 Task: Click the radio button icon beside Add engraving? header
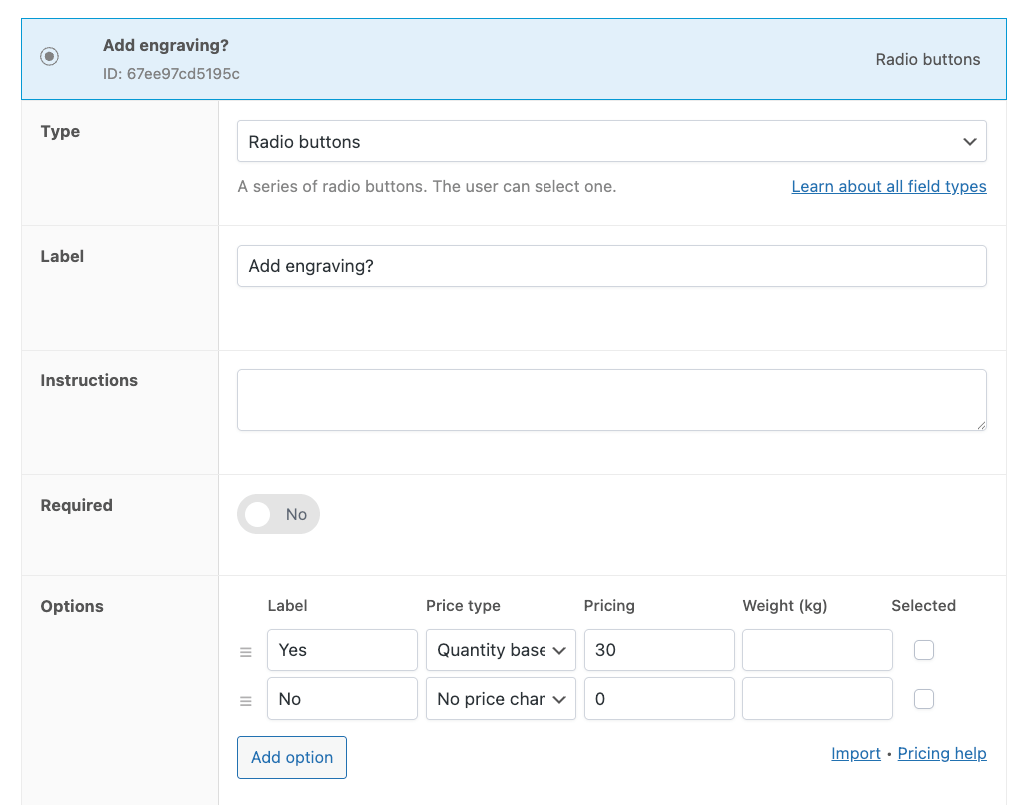pyautogui.click(x=49, y=56)
